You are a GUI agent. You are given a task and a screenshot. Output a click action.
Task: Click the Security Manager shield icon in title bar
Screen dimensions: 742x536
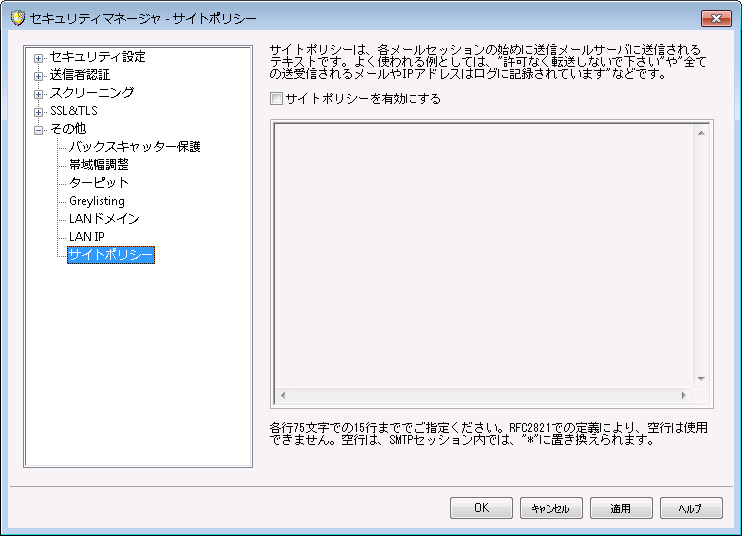pyautogui.click(x=18, y=18)
